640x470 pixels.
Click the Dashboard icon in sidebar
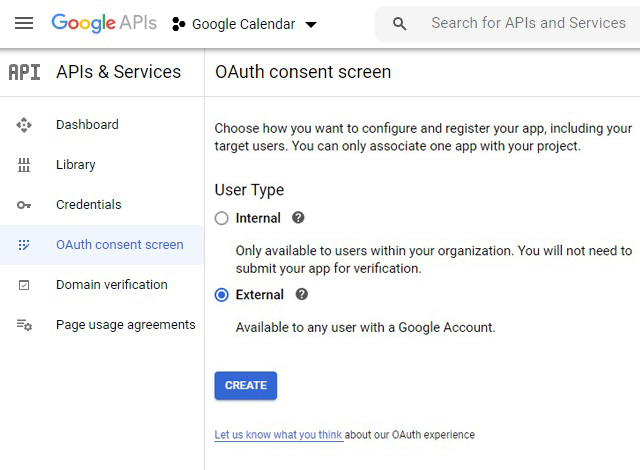point(25,125)
